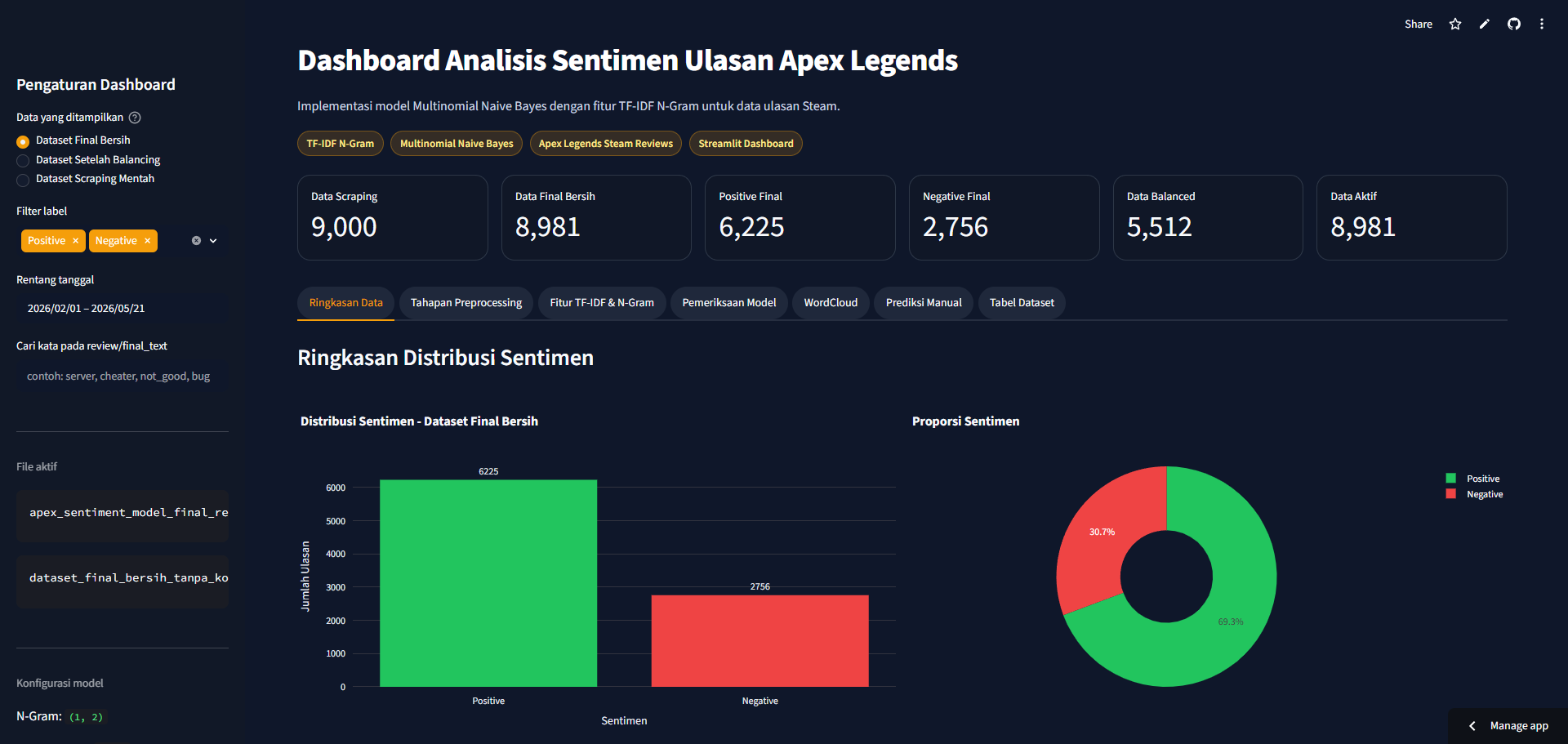Expand the Filter label dropdown arrow
The height and width of the screenshot is (744, 1568).
(213, 241)
